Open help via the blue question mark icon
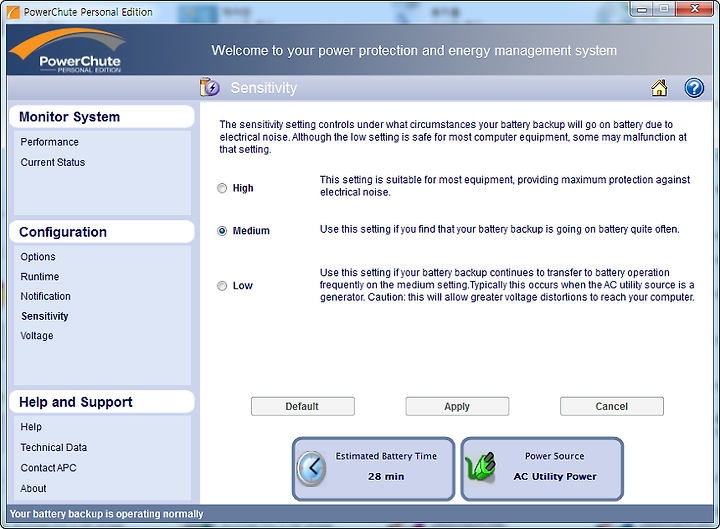720x529 pixels. (694, 88)
